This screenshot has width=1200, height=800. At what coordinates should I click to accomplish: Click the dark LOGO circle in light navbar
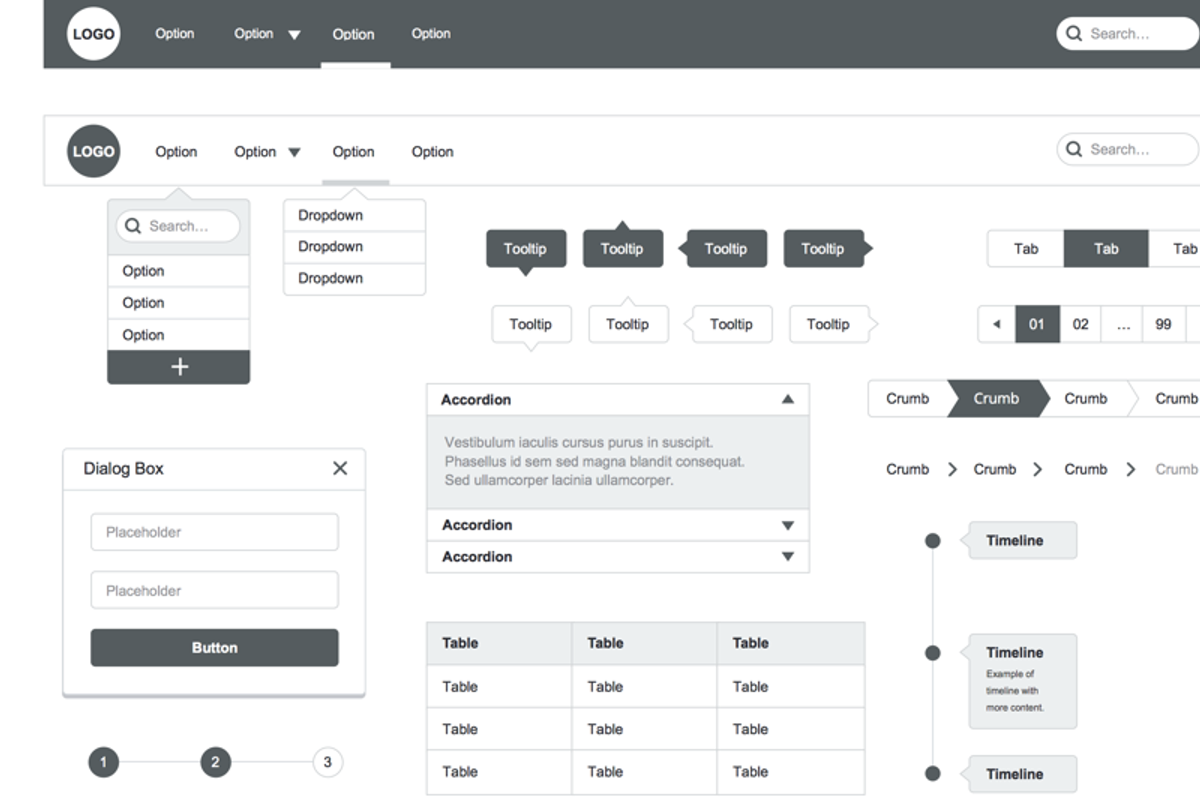pos(93,151)
